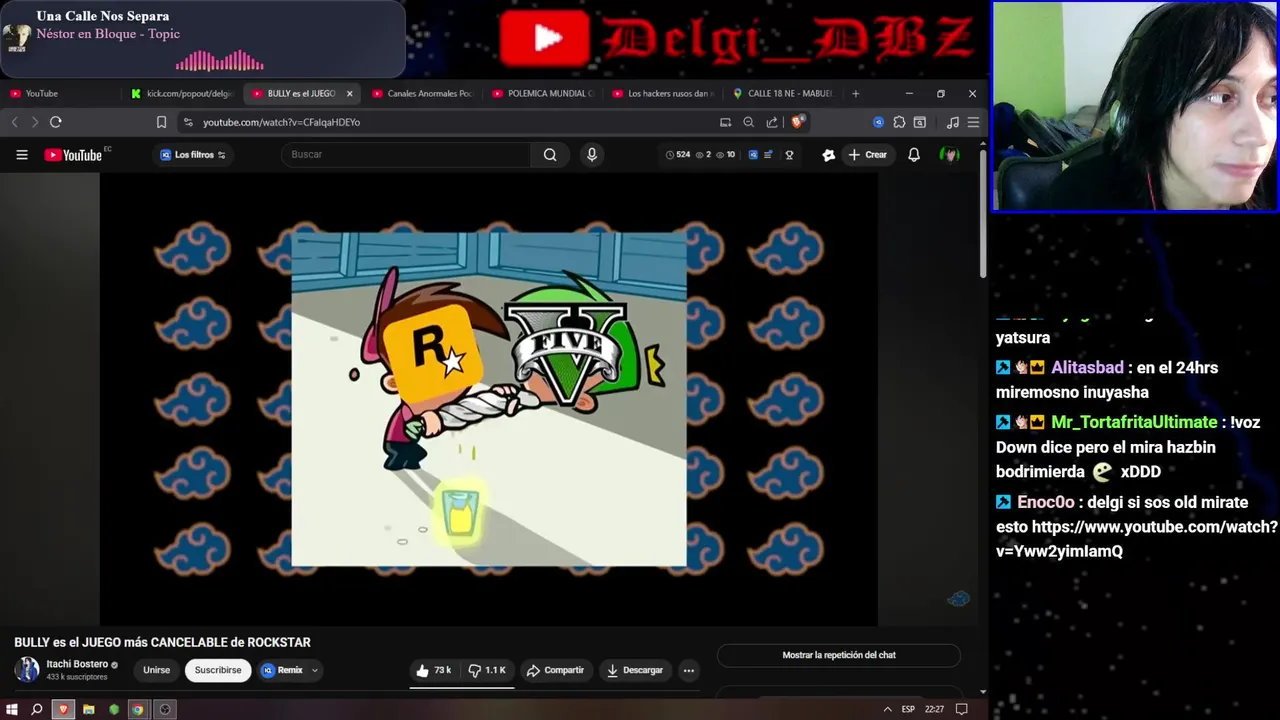Open the more actions three-dot button

688,670
